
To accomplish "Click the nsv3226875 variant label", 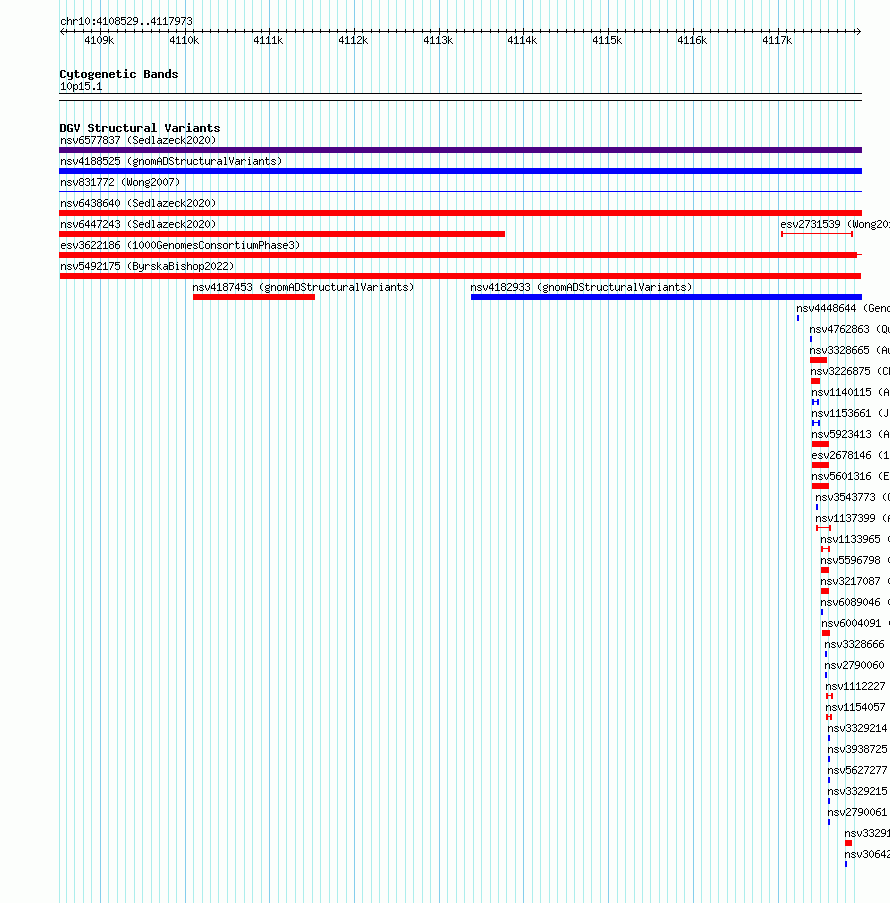I will [850, 371].
